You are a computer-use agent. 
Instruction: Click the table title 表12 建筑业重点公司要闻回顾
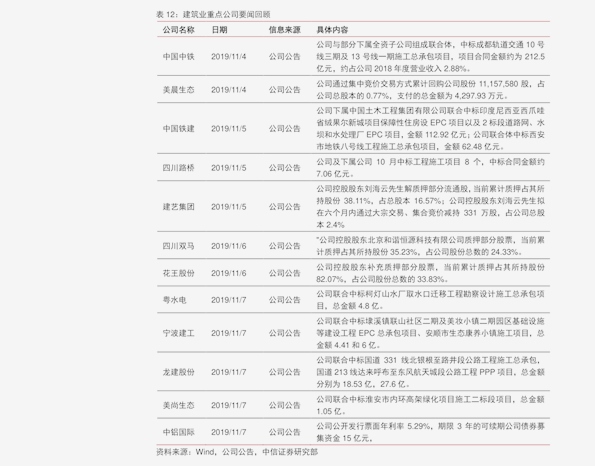(x=213, y=14)
